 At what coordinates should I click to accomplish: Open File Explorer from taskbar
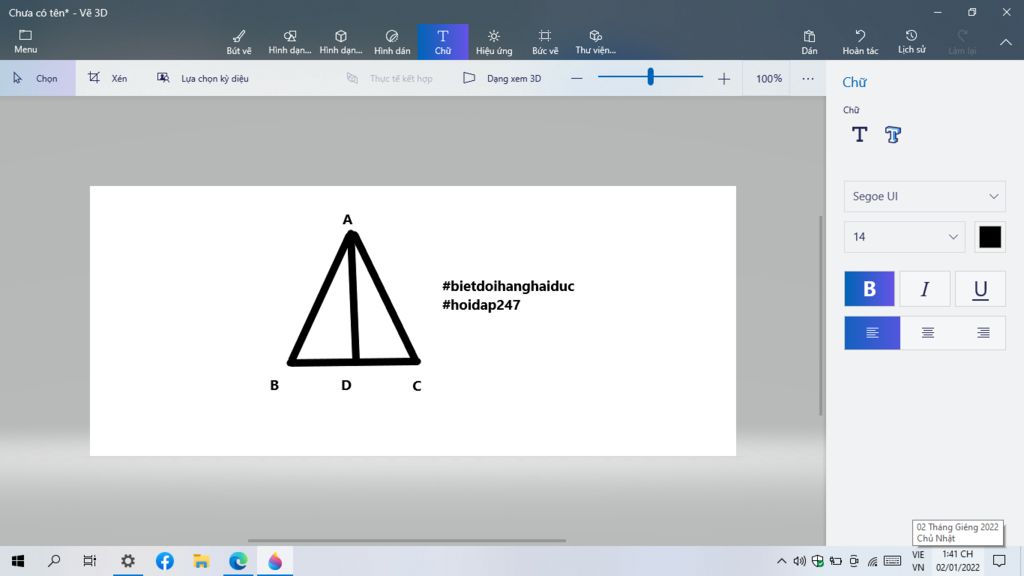coord(201,561)
